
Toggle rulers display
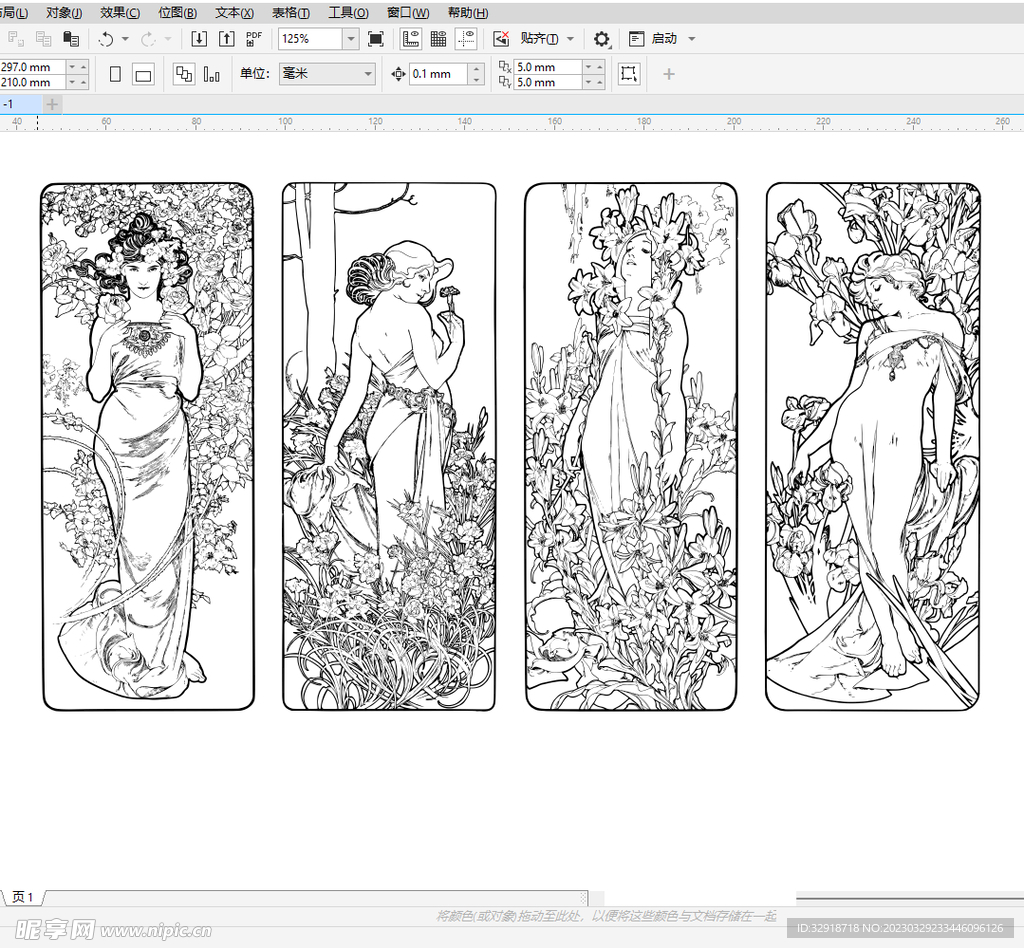(x=410, y=39)
